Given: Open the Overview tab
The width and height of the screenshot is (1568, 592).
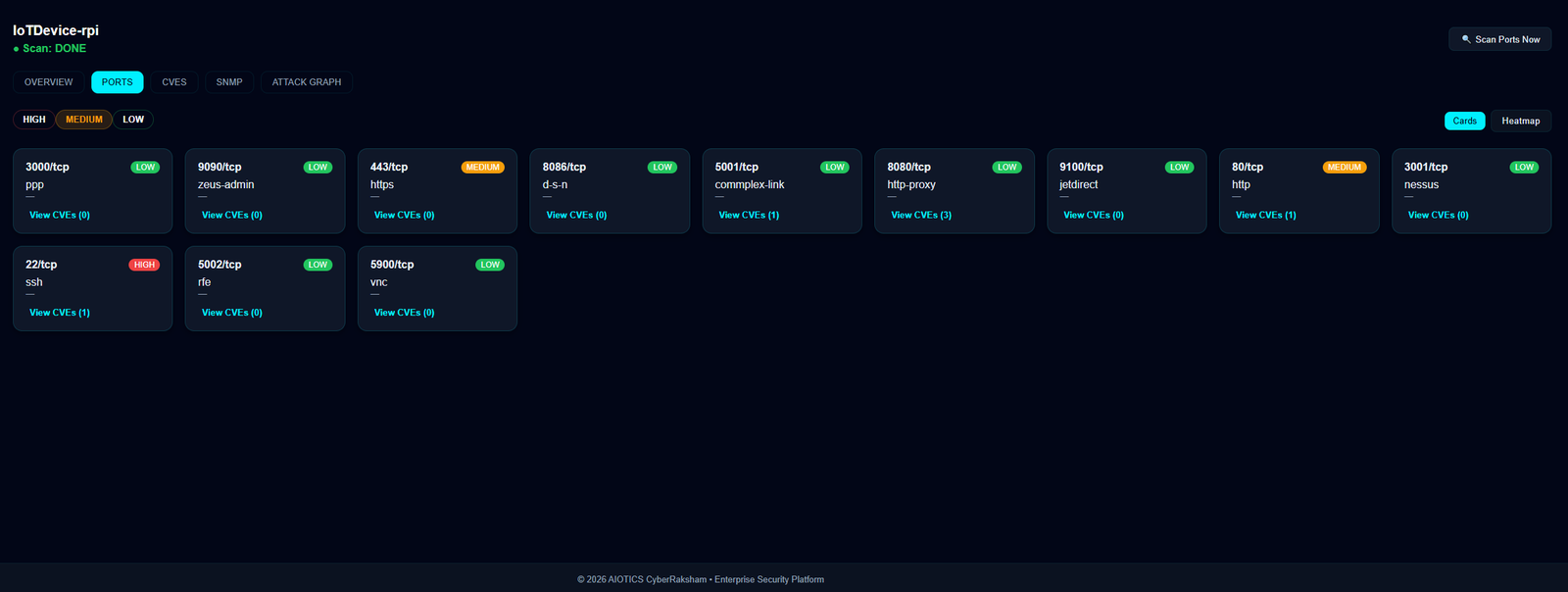Looking at the screenshot, I should click(x=49, y=82).
